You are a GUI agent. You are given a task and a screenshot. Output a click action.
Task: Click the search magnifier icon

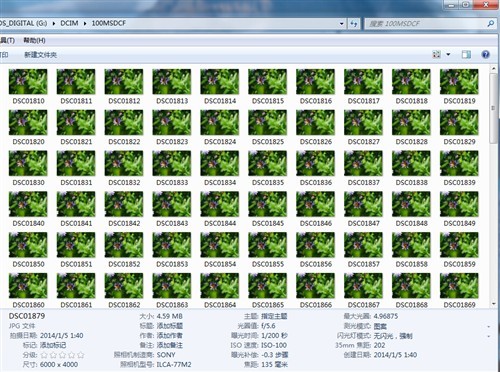[490, 24]
